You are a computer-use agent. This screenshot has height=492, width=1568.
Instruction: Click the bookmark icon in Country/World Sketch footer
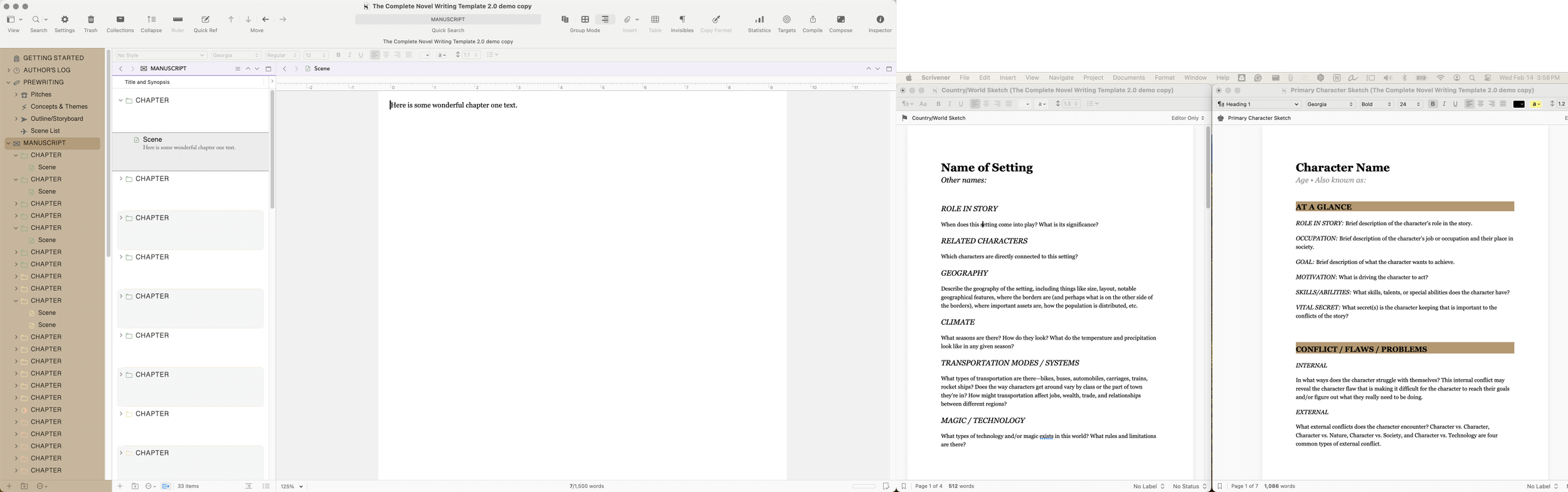[904, 486]
